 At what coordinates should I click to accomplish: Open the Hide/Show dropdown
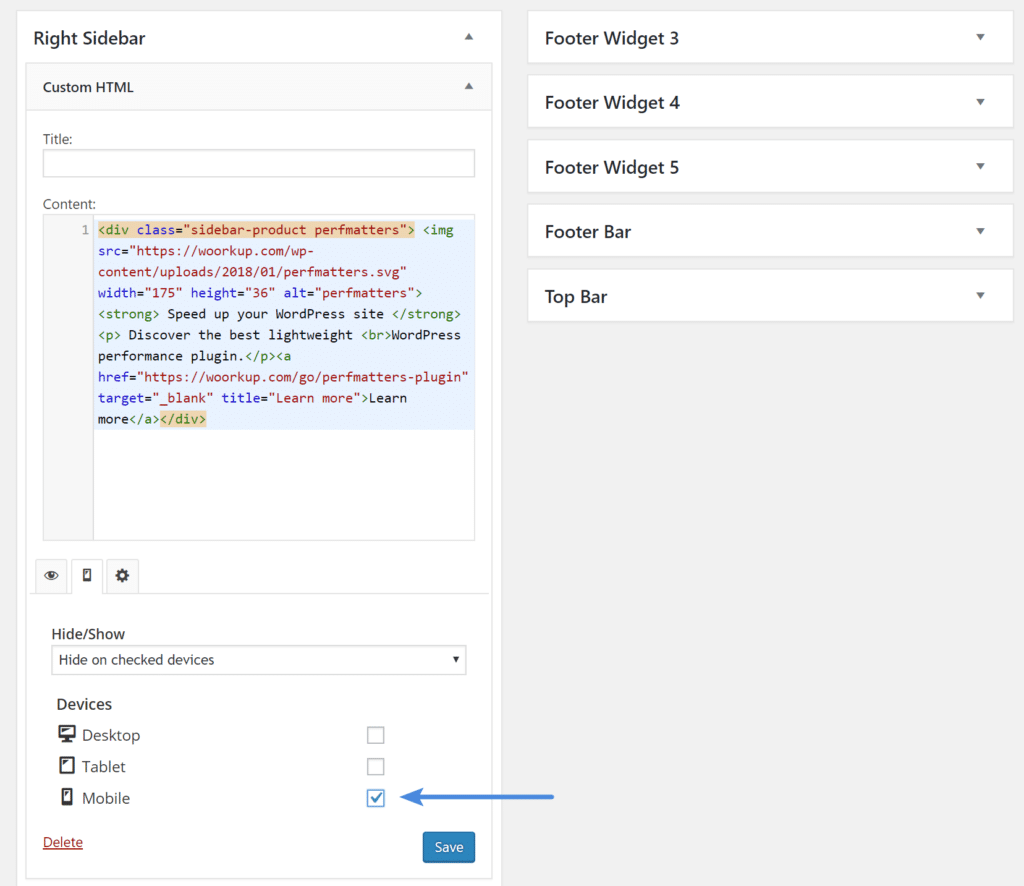pyautogui.click(x=259, y=660)
